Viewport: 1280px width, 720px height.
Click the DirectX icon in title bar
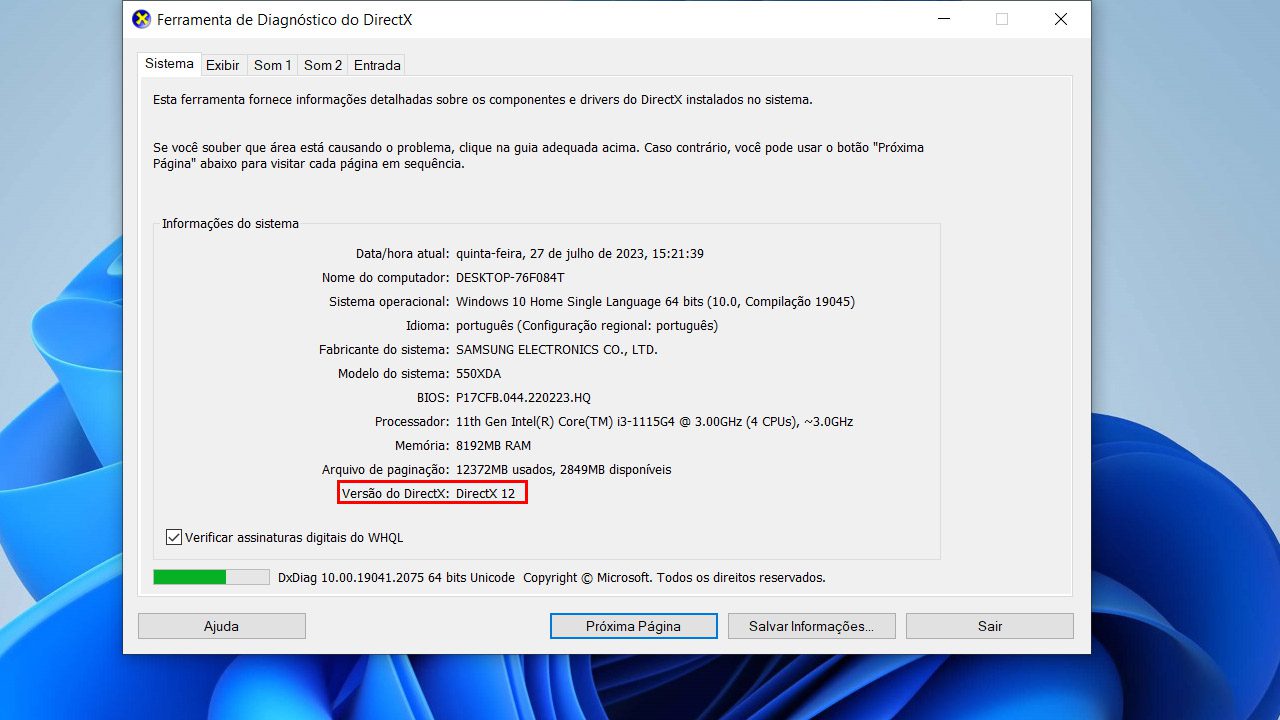[x=142, y=19]
